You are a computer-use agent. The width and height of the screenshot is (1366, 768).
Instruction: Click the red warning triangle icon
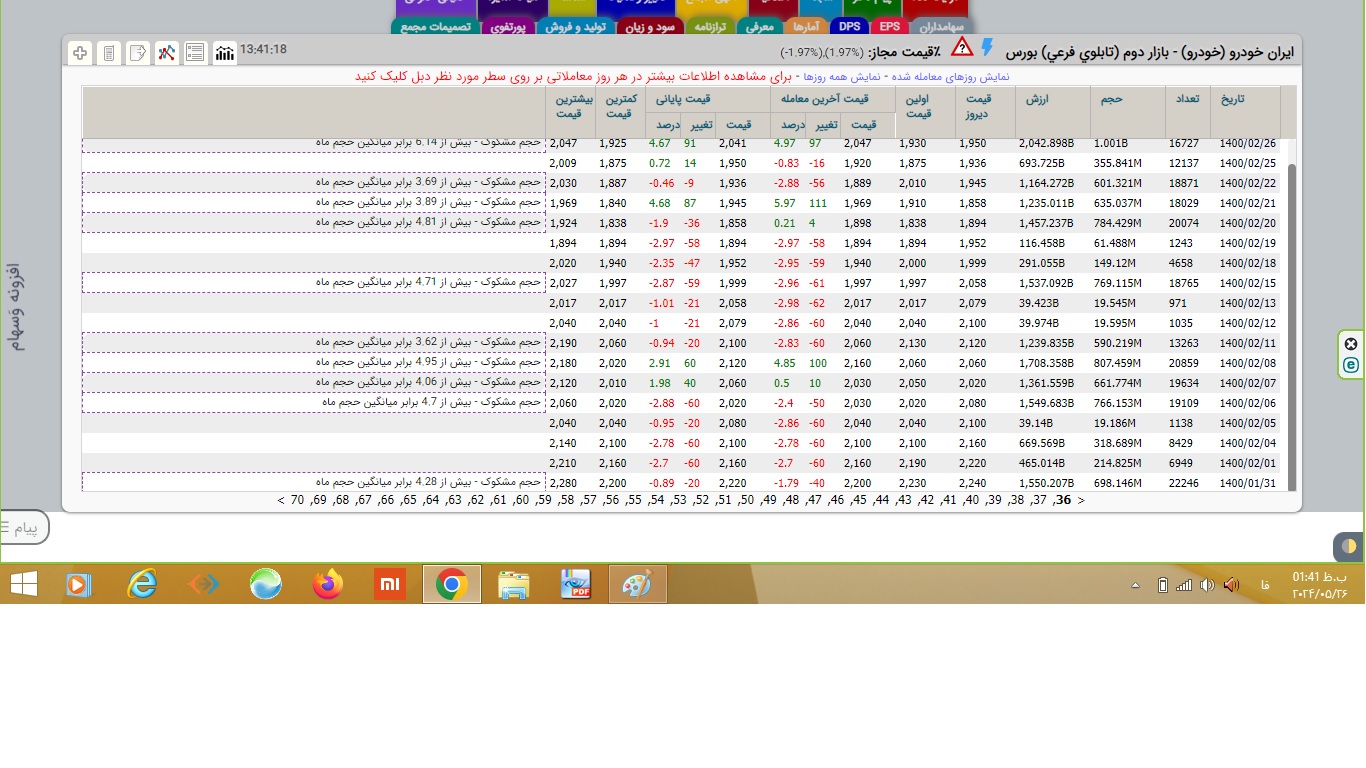(x=961, y=47)
